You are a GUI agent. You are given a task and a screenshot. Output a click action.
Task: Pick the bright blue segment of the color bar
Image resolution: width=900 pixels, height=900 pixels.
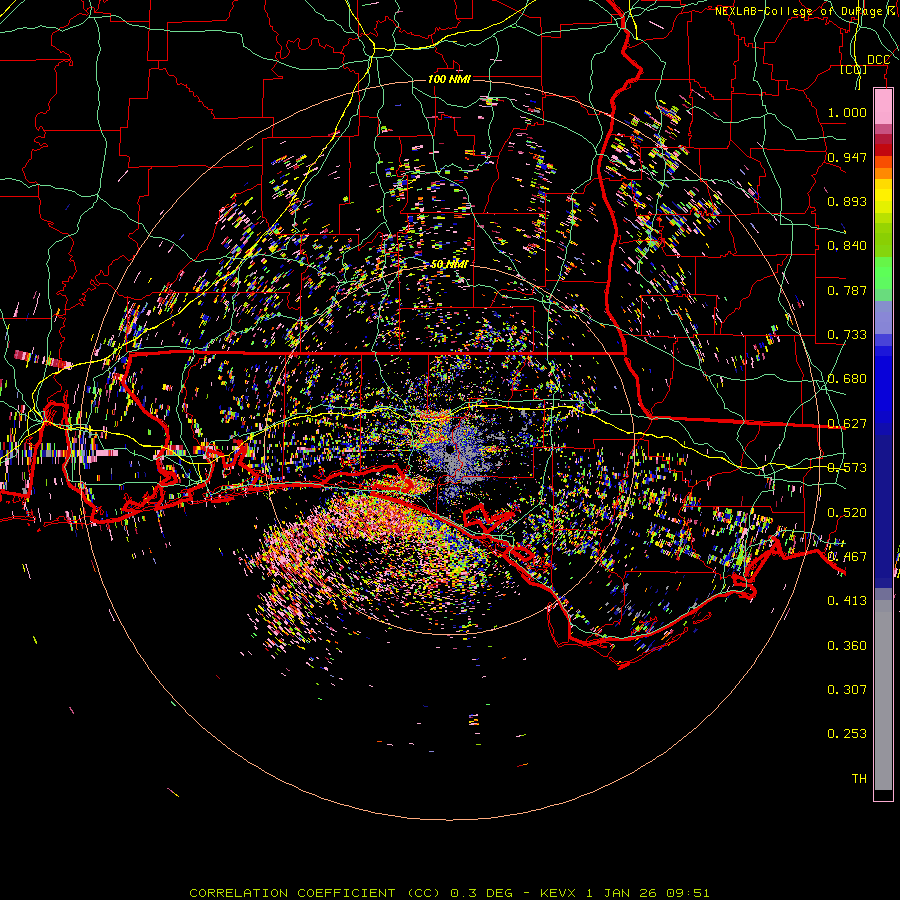[x=883, y=390]
